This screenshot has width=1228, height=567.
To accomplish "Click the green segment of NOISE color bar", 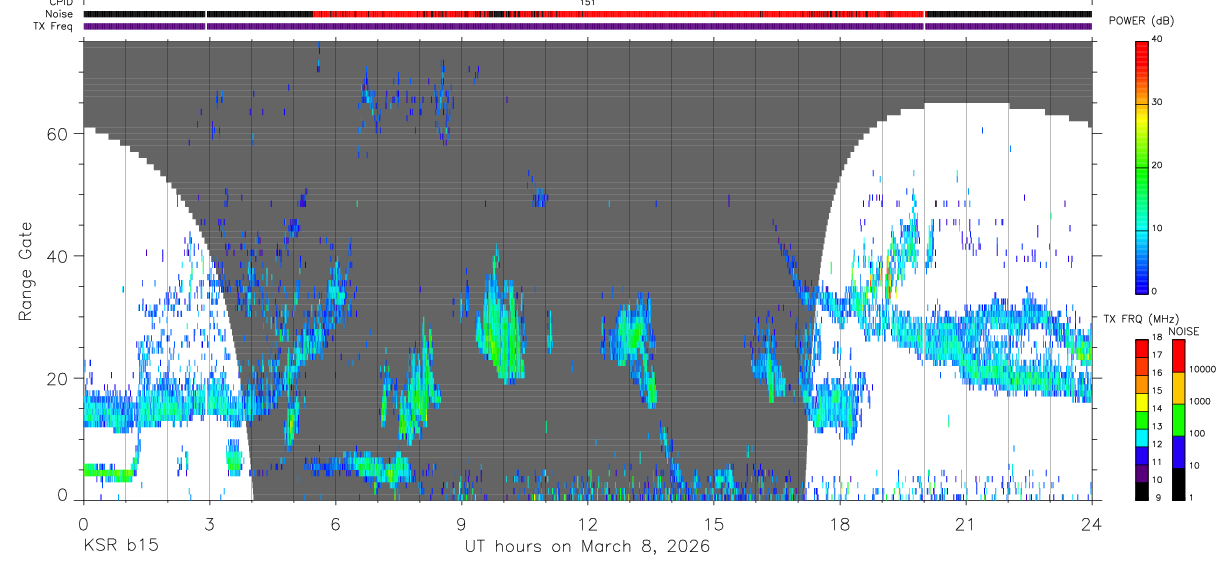I will click(x=1179, y=420).
